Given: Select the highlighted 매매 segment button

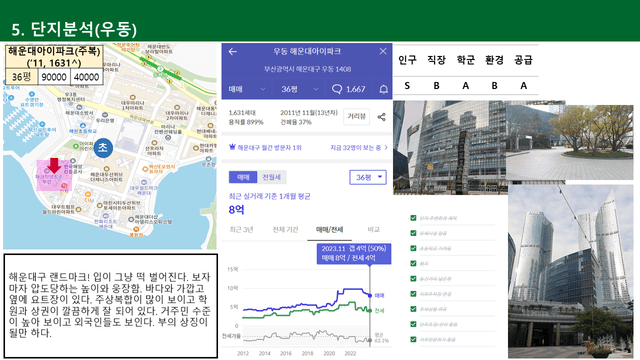Looking at the screenshot, I should 243,177.
